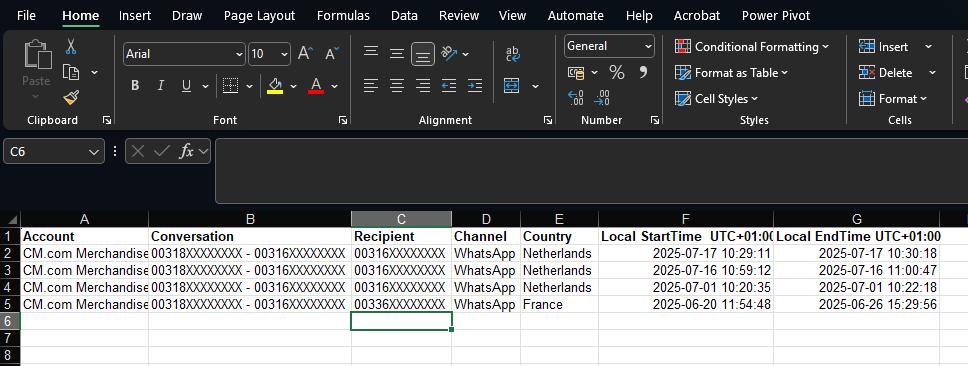Increase font size with larger A

(305, 54)
